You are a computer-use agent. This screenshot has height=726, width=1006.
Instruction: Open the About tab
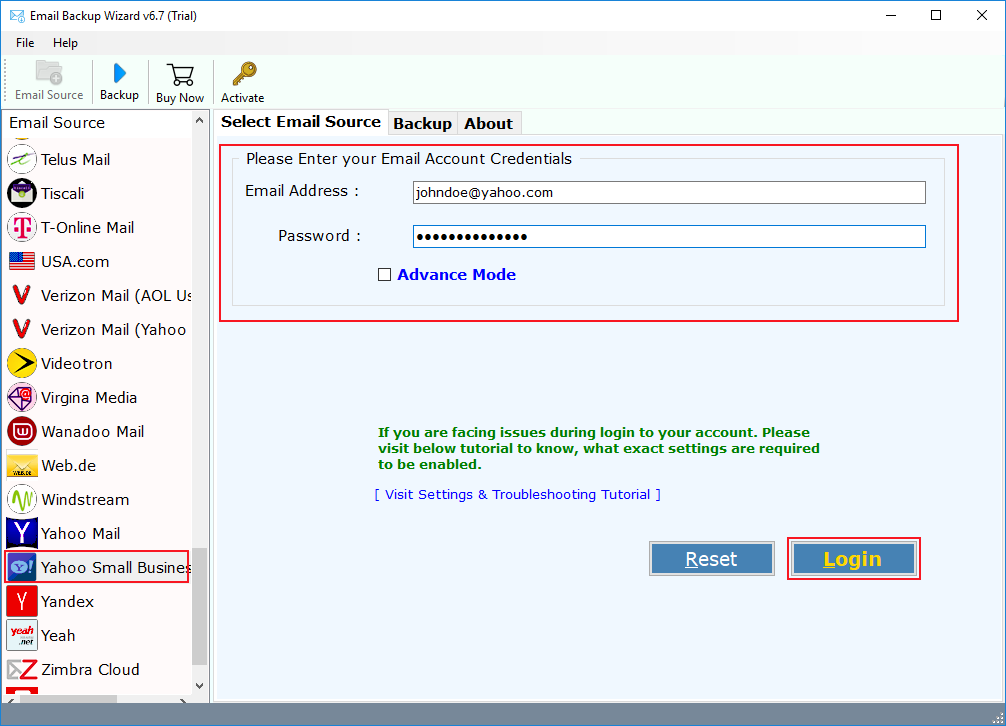(x=488, y=123)
